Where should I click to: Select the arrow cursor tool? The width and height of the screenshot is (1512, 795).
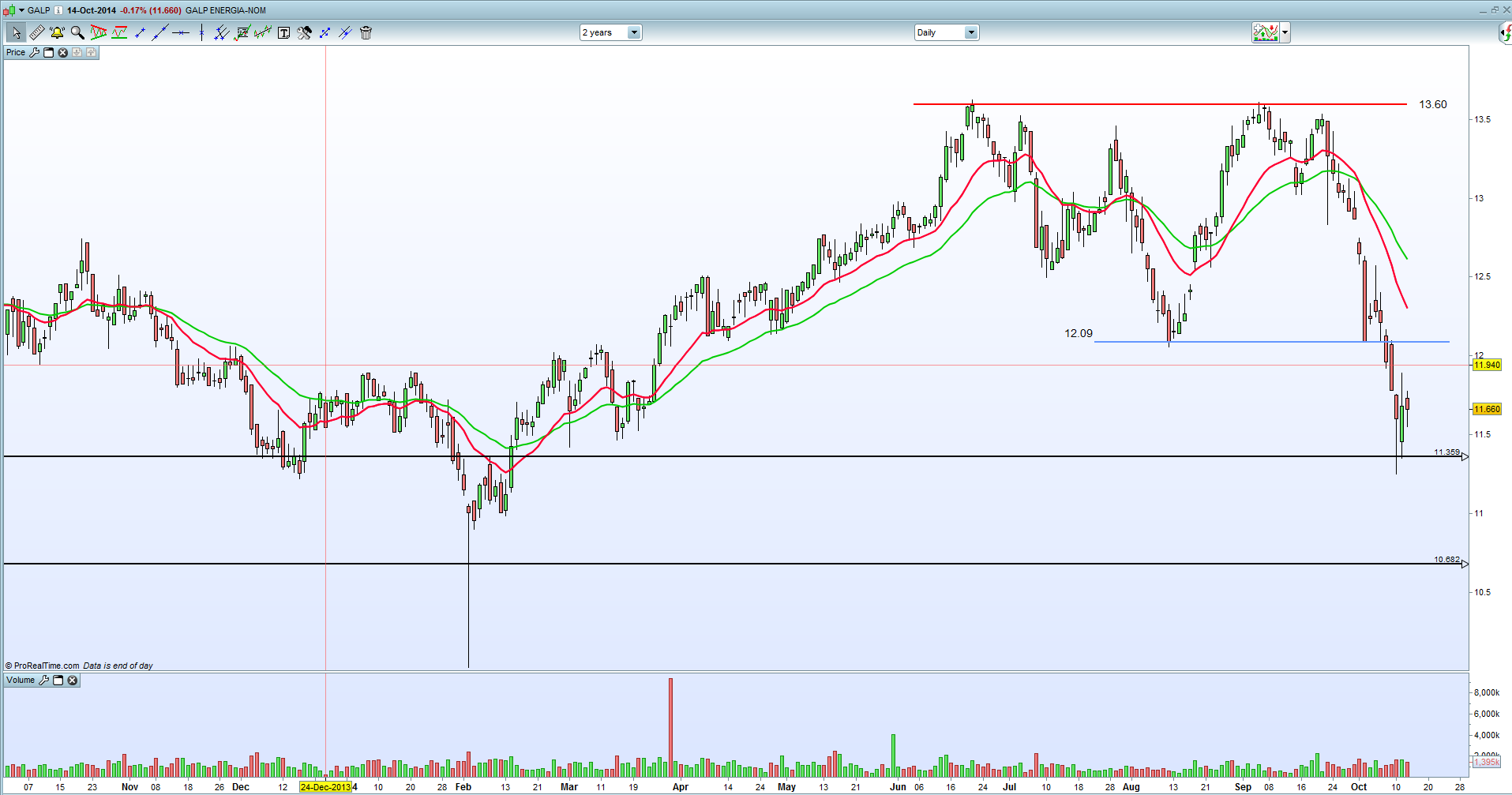coord(15,32)
